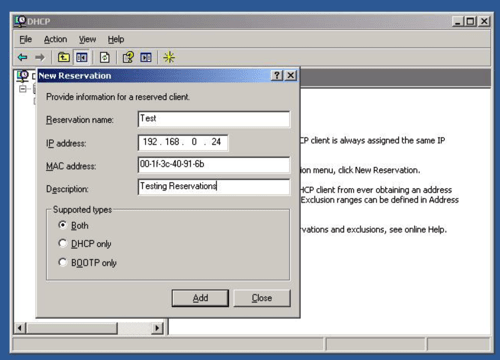The image size is (500, 360).
Task: Click the MAC address input field
Action: 214,165
